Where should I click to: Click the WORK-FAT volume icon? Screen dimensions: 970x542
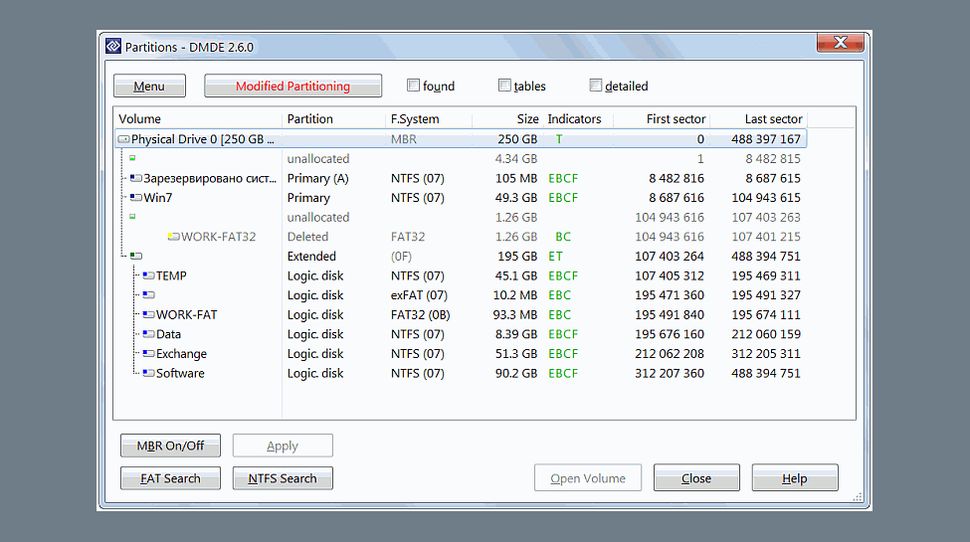(x=148, y=315)
